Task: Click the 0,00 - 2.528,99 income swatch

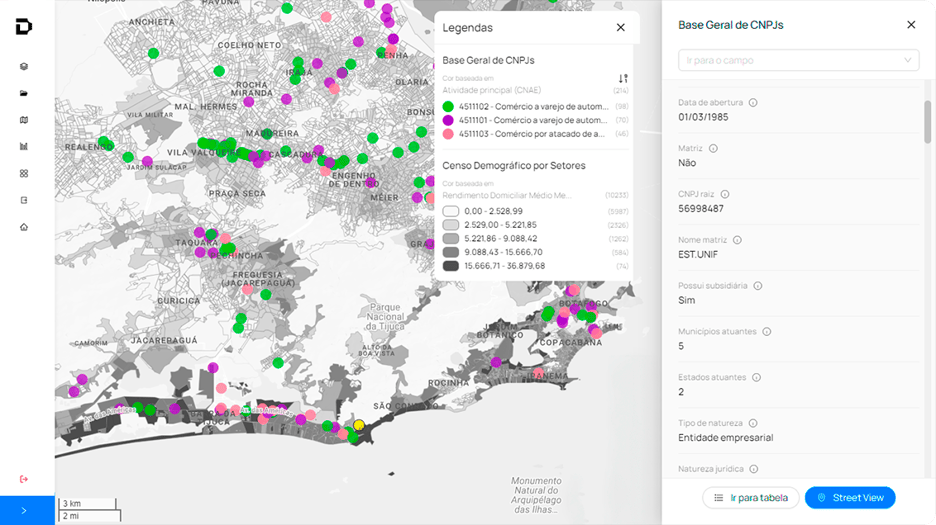Action: (x=451, y=211)
